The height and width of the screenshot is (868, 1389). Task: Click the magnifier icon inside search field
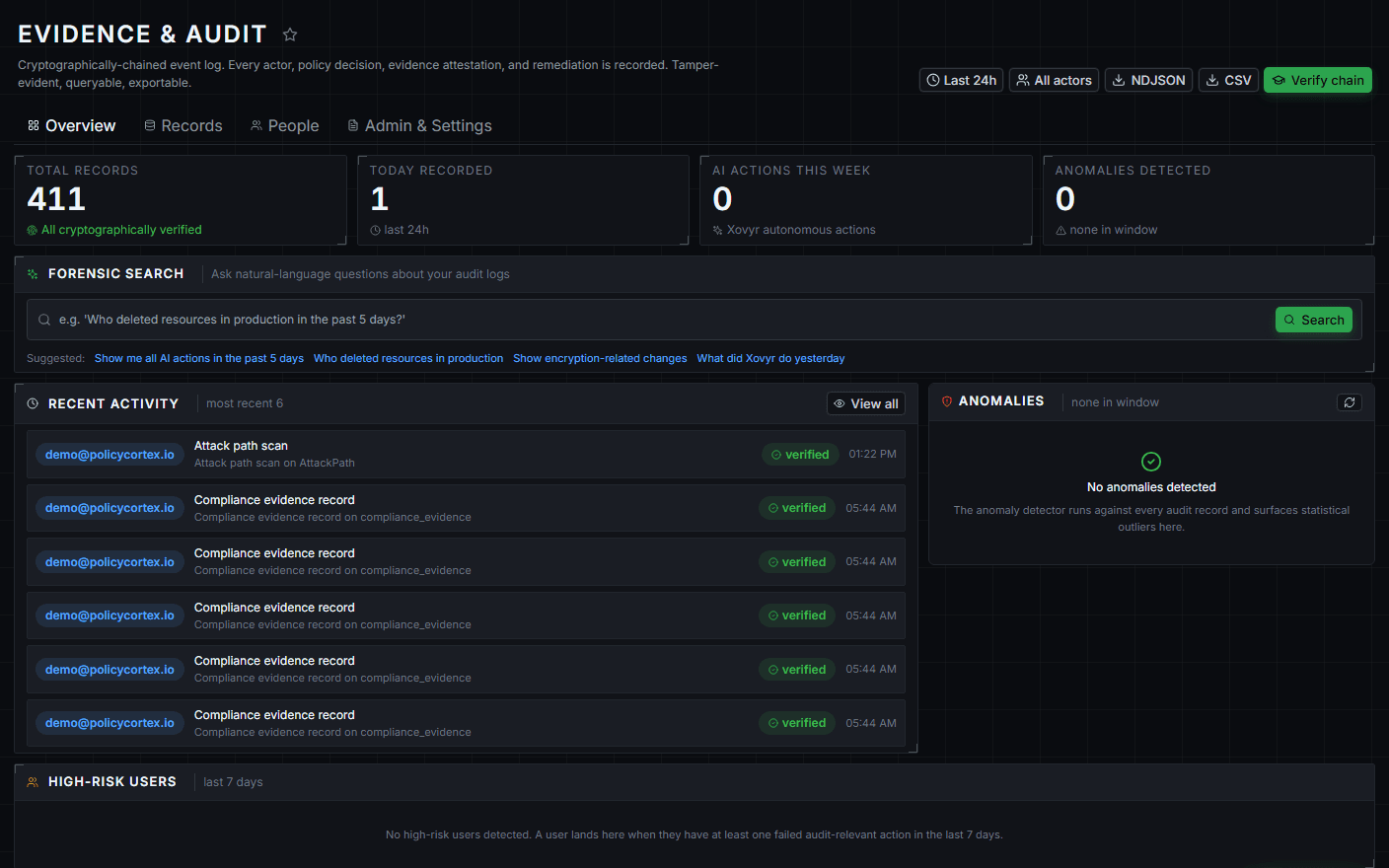(x=44, y=320)
